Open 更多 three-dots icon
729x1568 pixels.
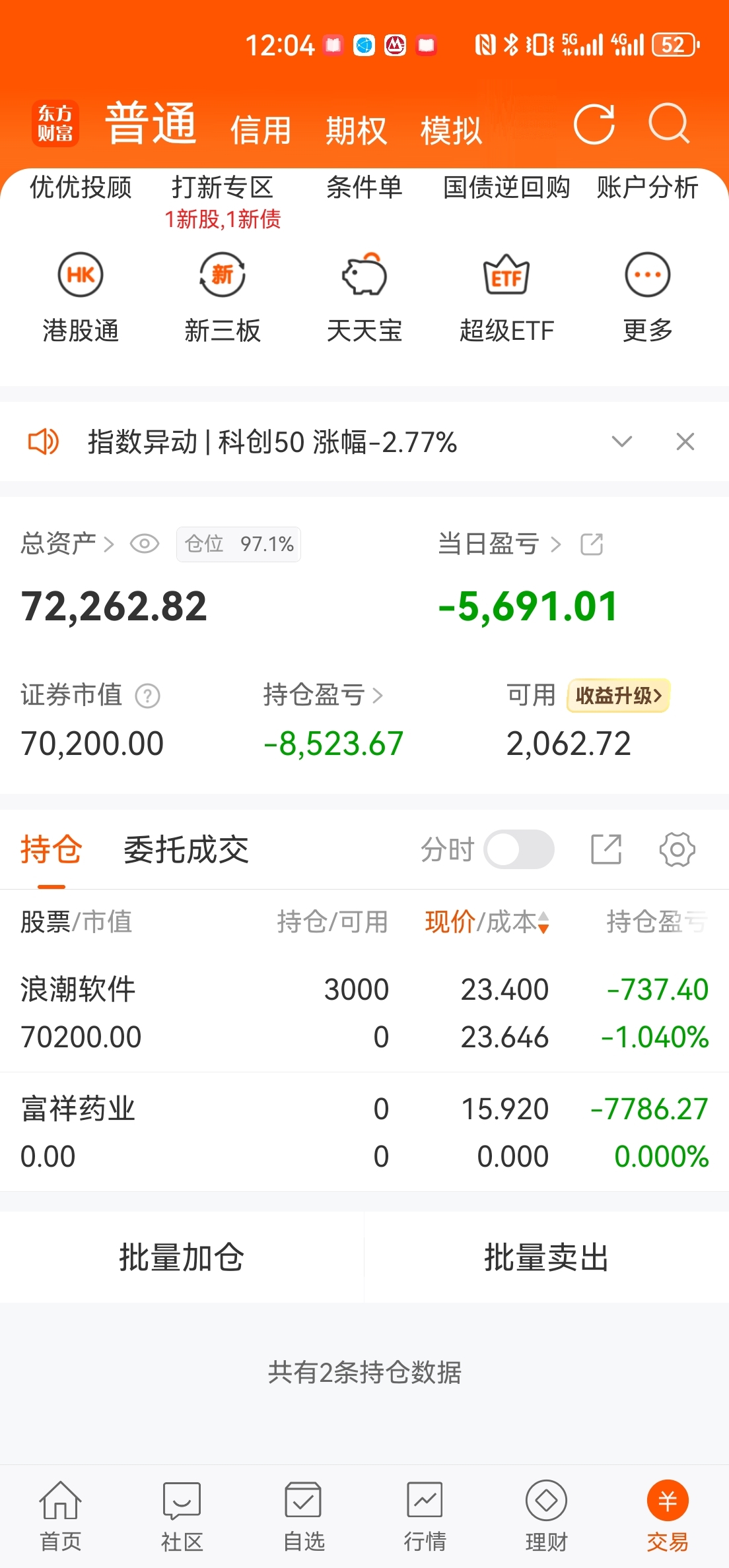pyautogui.click(x=648, y=275)
